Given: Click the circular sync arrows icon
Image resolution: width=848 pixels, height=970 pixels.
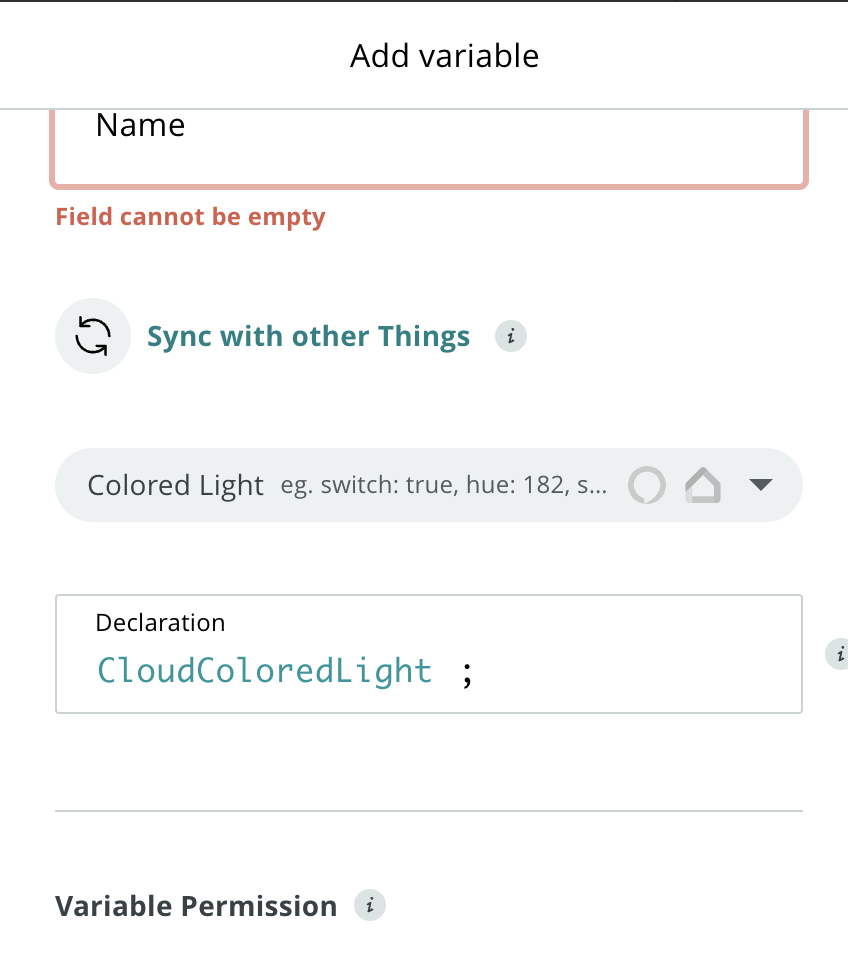Looking at the screenshot, I should pyautogui.click(x=92, y=336).
